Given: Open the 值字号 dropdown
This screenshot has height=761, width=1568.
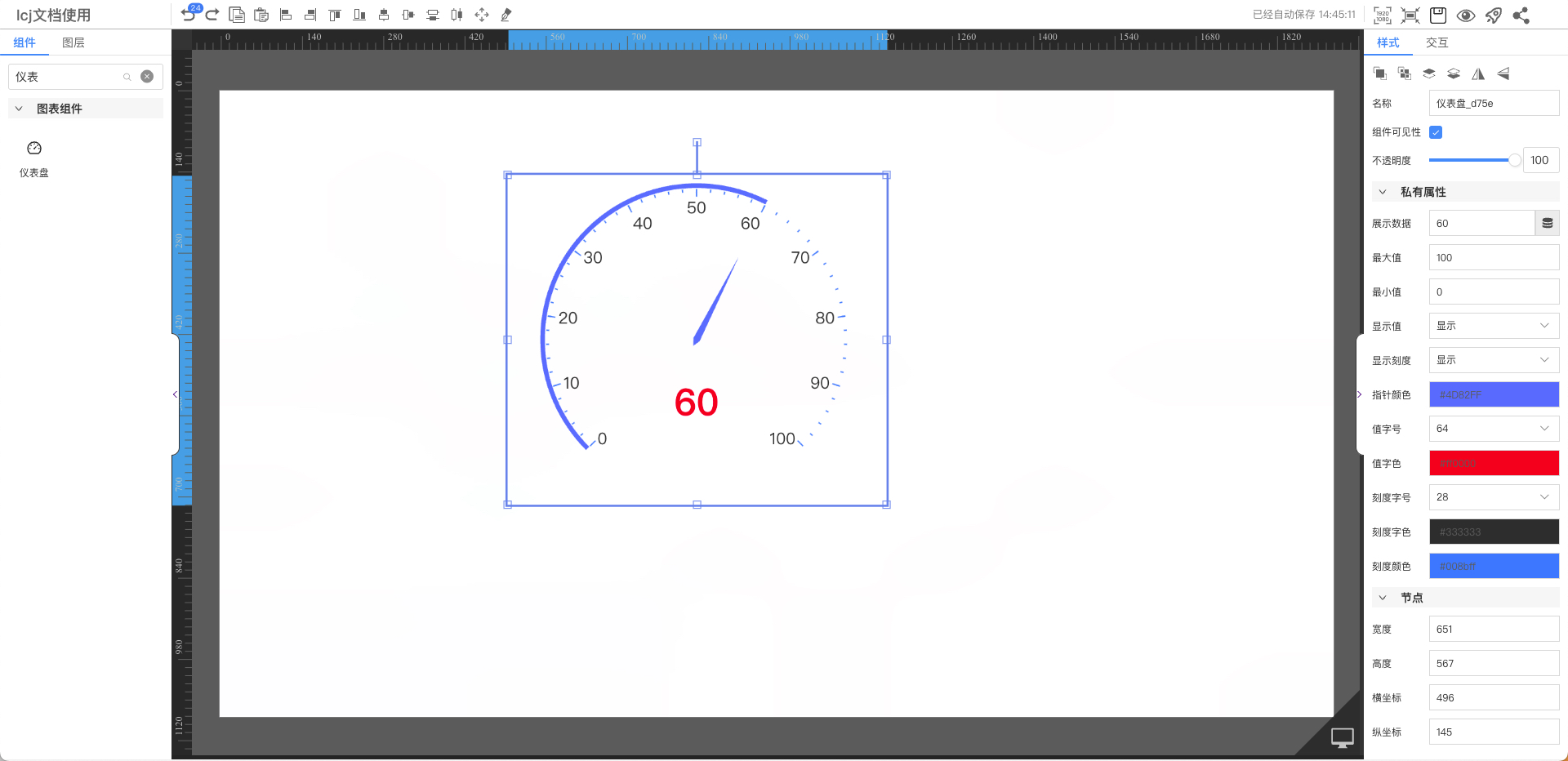Looking at the screenshot, I should pos(1494,428).
